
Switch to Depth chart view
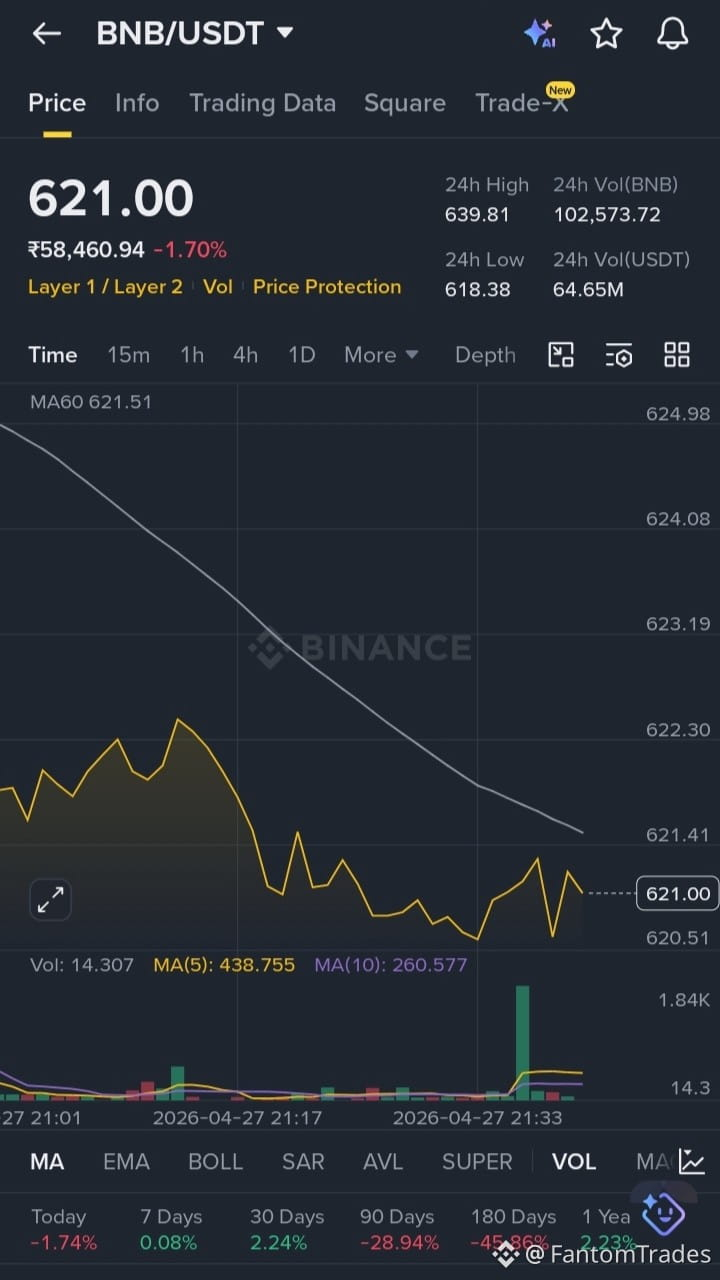point(485,355)
